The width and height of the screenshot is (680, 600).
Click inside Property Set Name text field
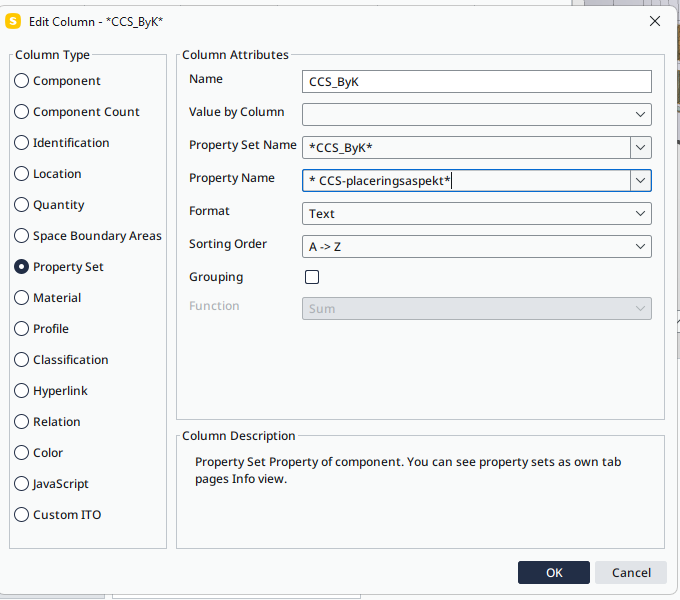[x=466, y=147]
